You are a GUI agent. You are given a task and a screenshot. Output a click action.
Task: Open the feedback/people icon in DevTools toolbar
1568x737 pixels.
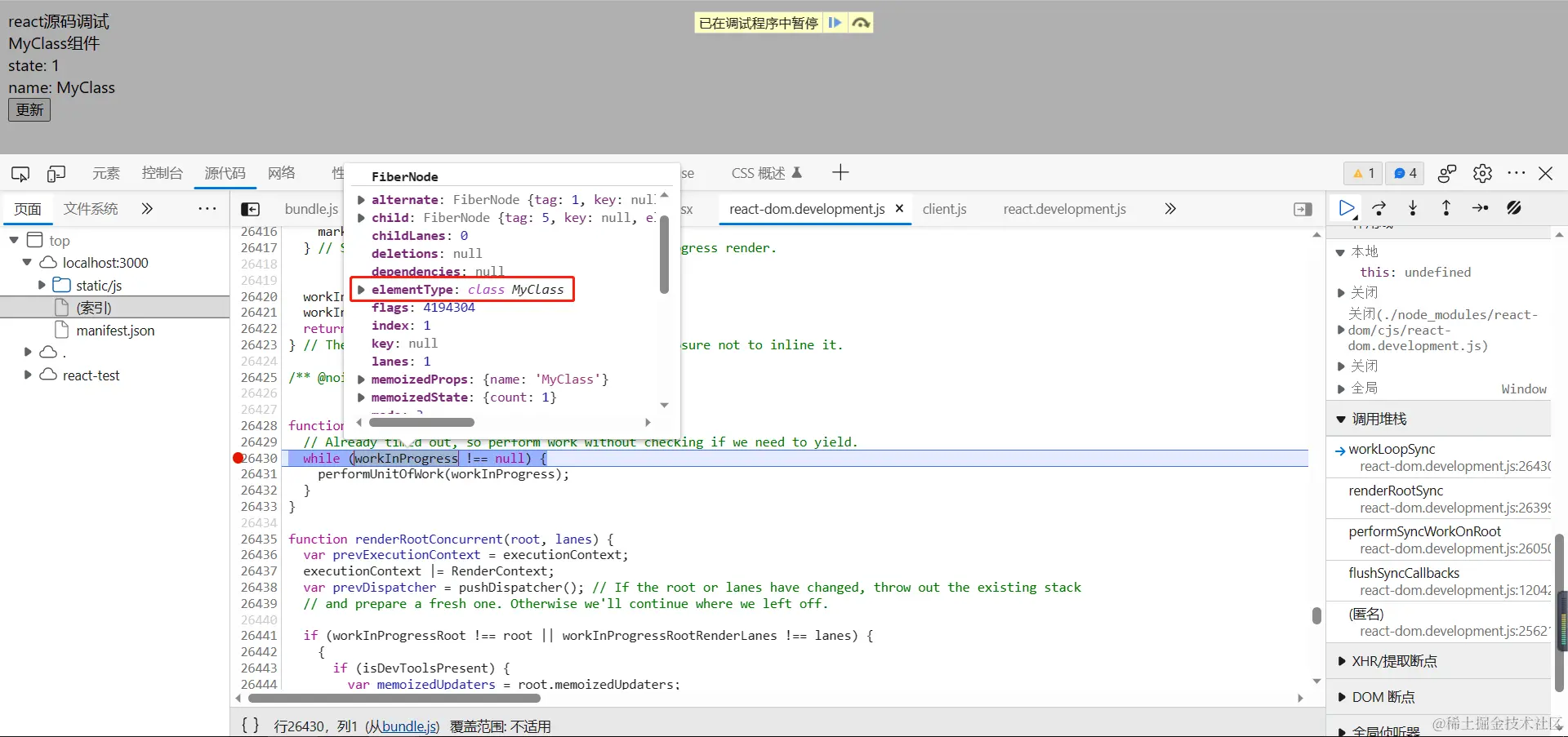click(x=1447, y=173)
